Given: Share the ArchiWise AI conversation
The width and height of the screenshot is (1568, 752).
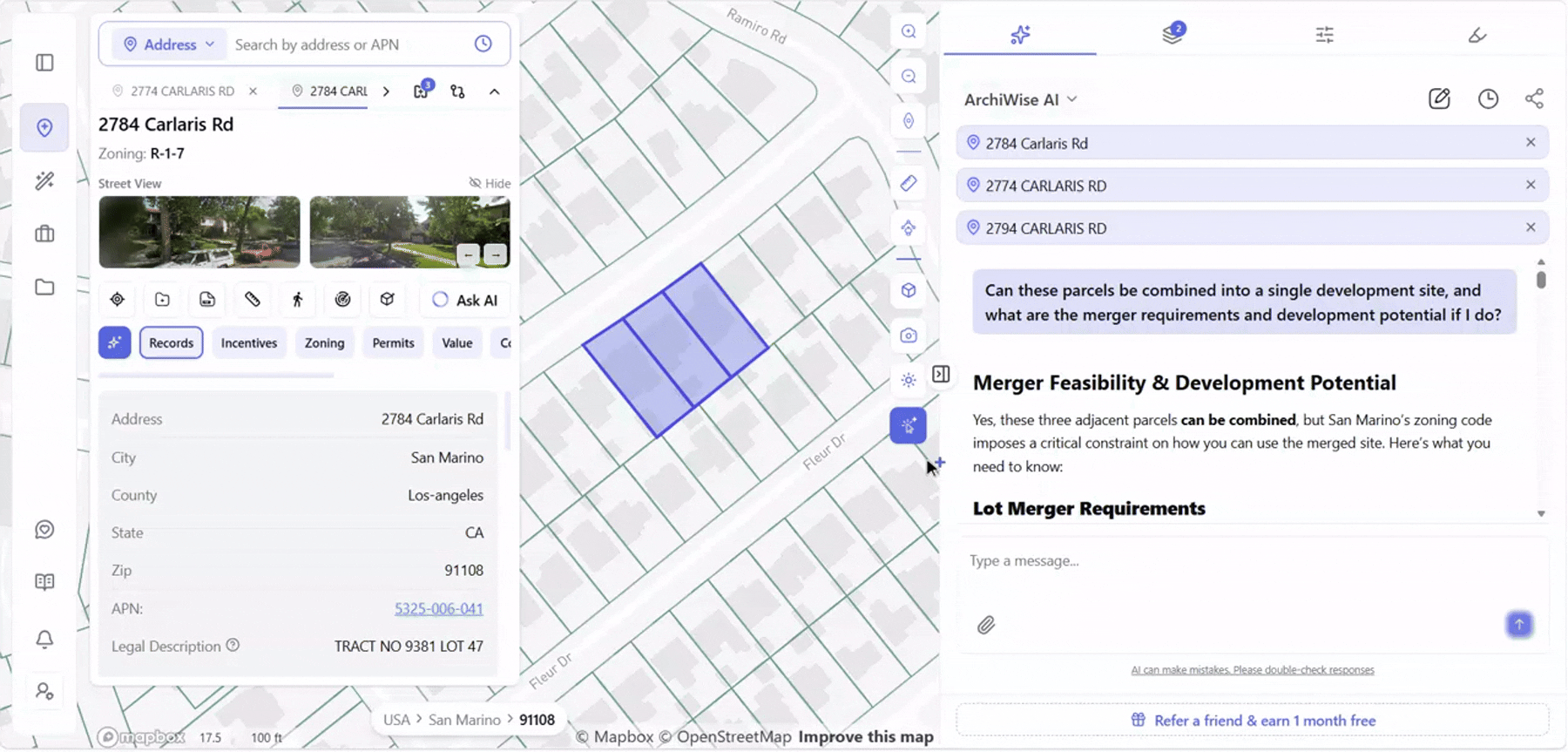Looking at the screenshot, I should point(1534,98).
